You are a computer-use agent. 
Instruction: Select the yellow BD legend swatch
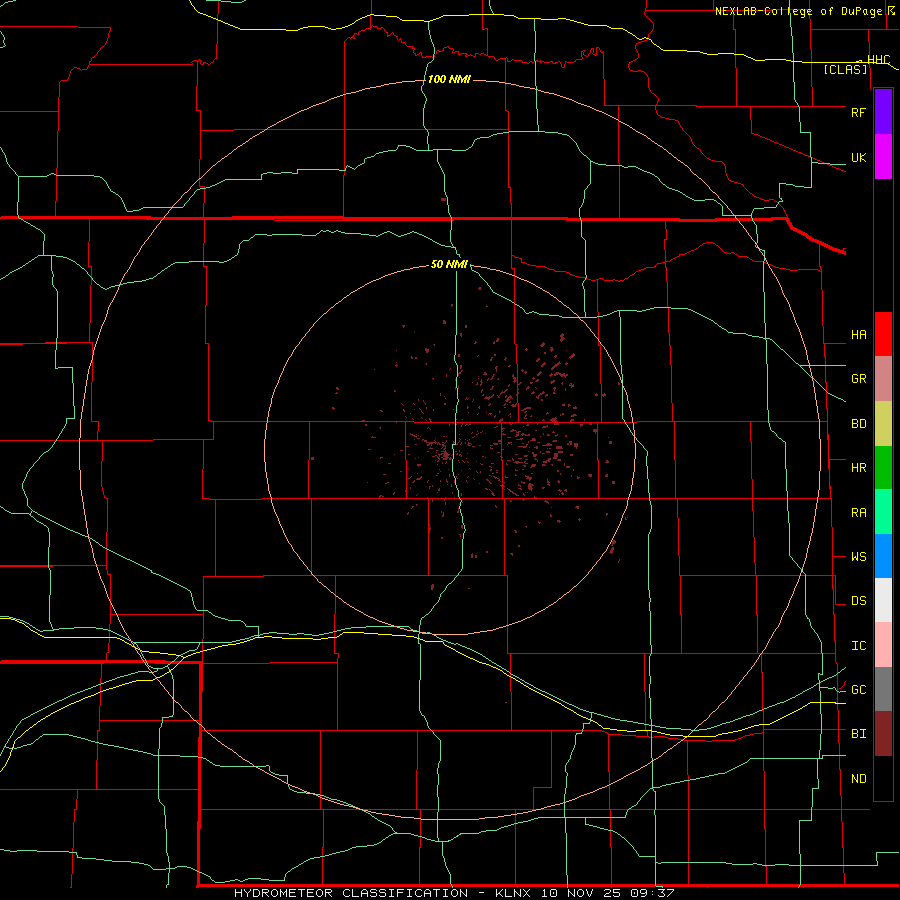click(883, 424)
